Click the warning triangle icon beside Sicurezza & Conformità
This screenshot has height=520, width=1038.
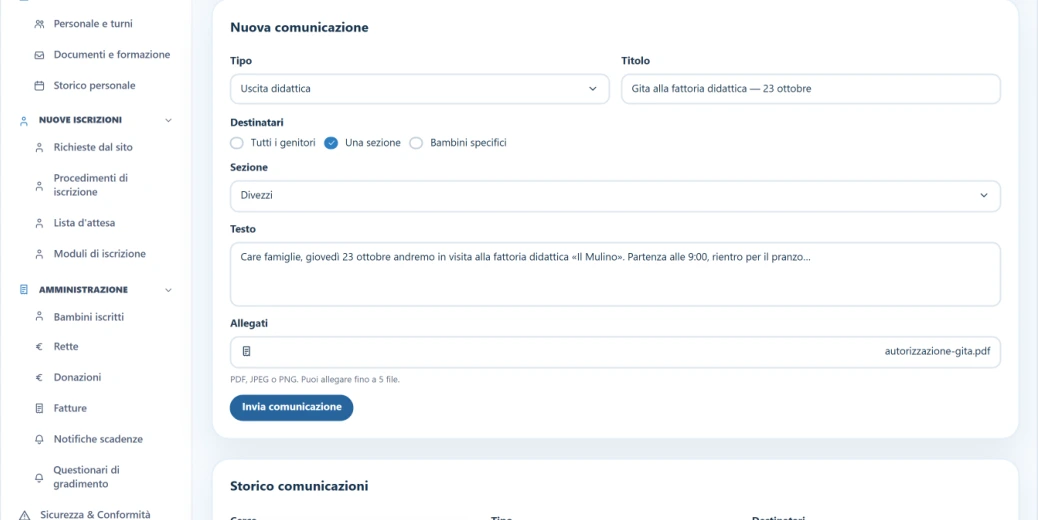pos(24,515)
